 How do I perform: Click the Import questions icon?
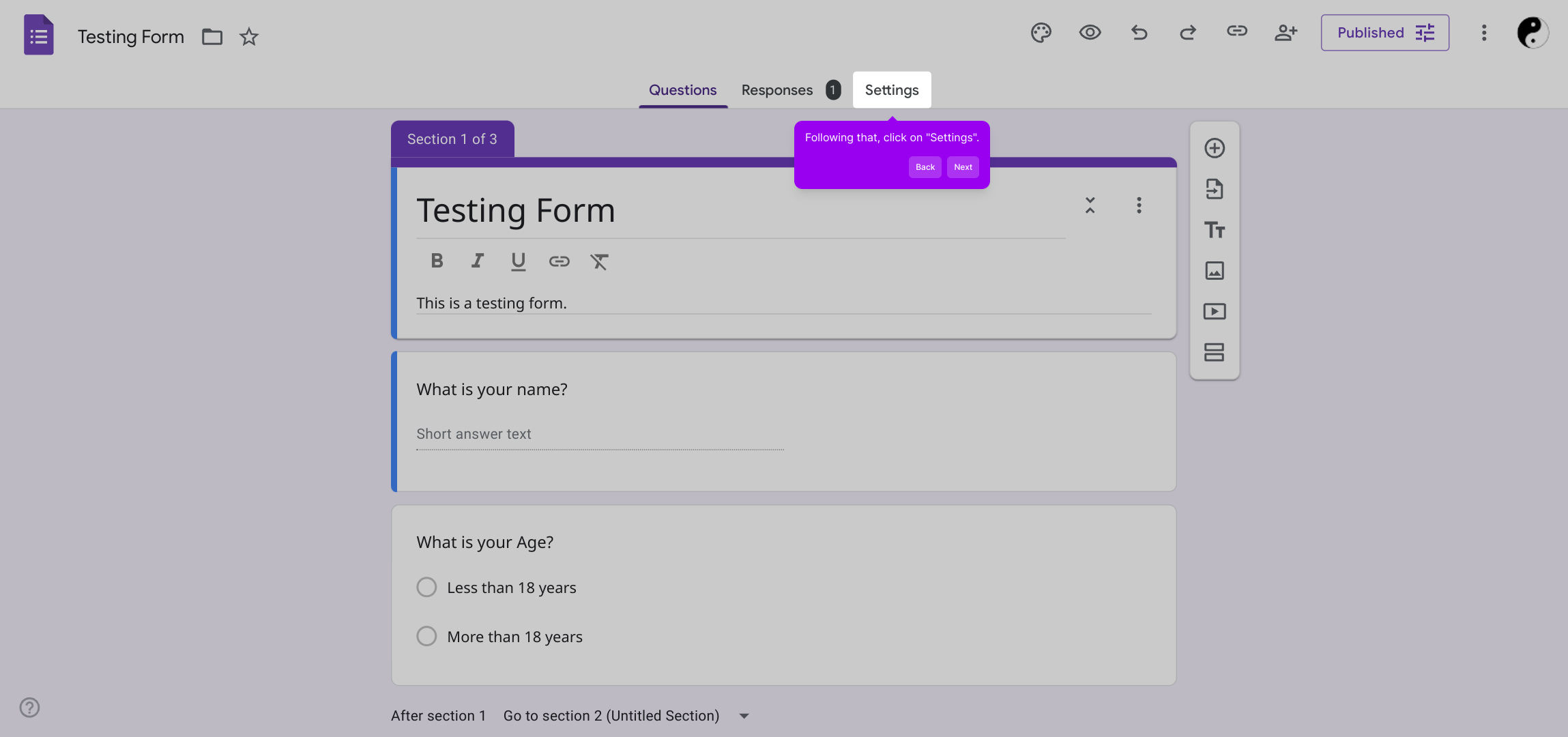point(1214,189)
